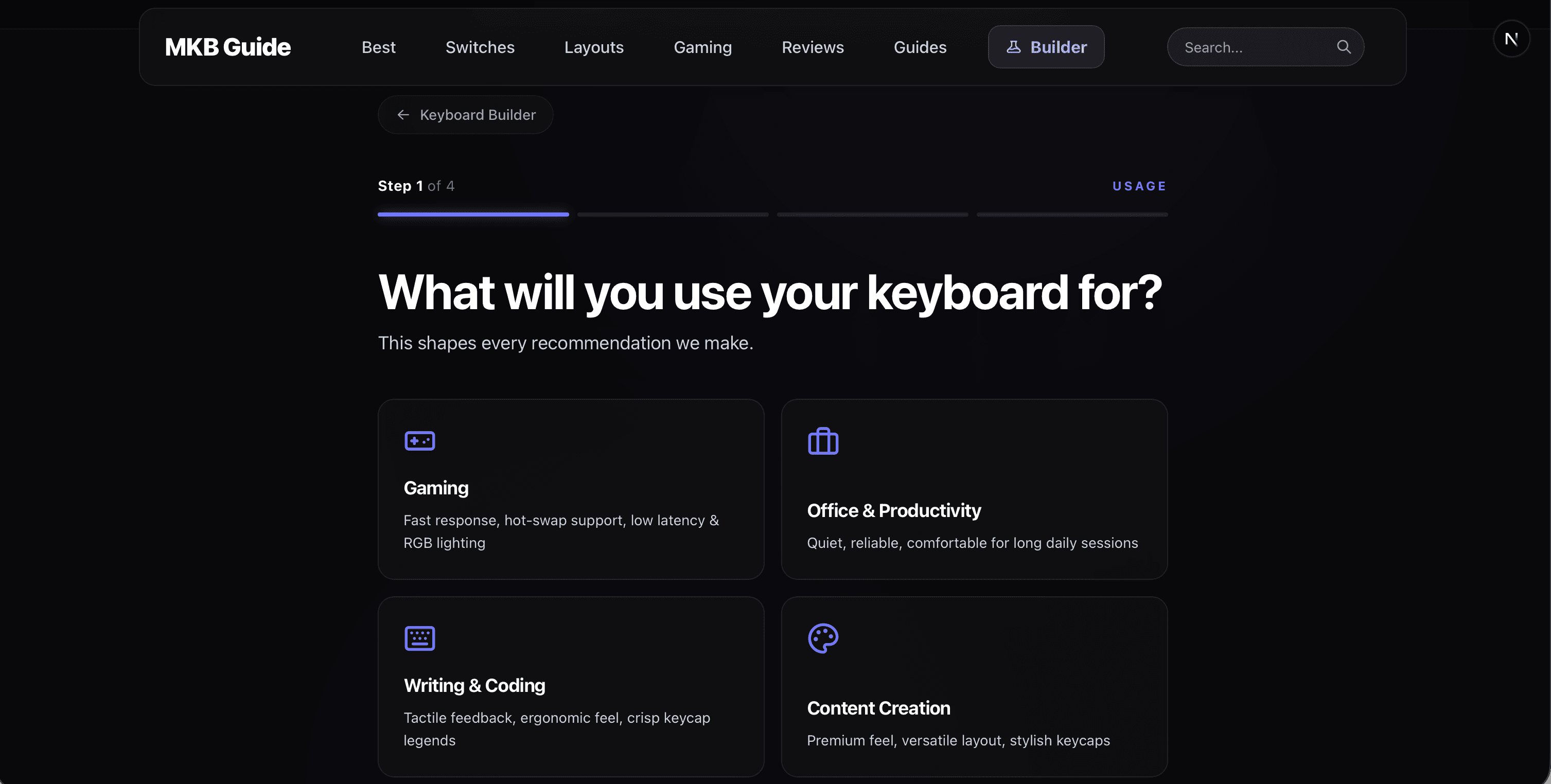Open the Switches nav menu
Image resolution: width=1551 pixels, height=784 pixels.
coord(480,47)
